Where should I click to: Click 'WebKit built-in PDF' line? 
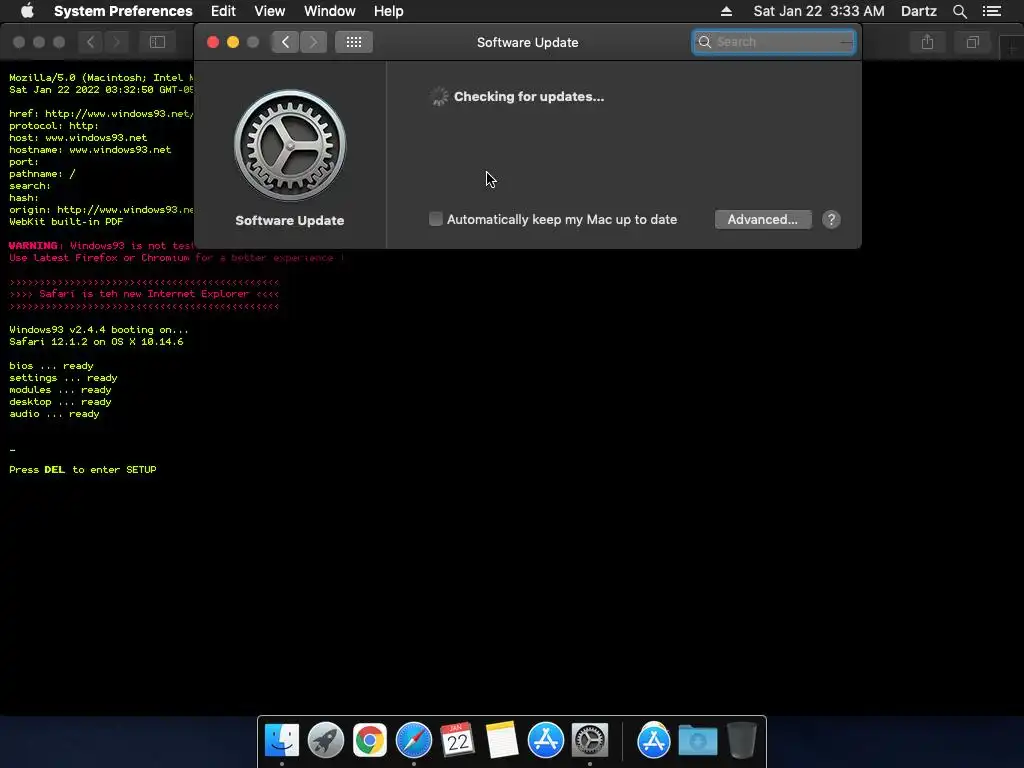pos(66,221)
